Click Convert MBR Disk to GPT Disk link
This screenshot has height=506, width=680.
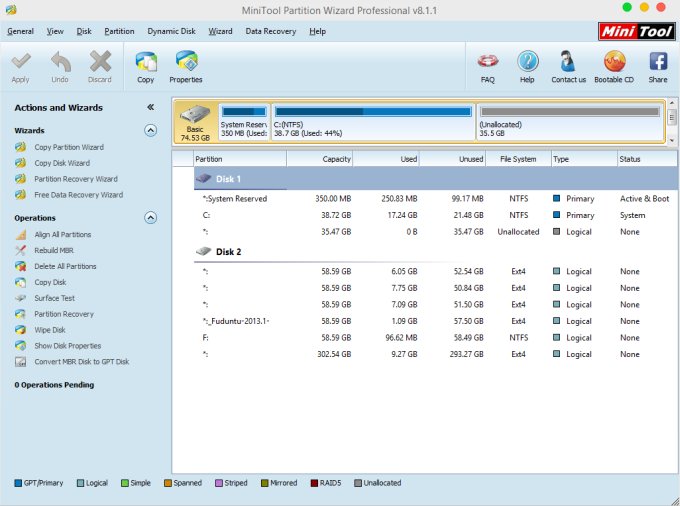82,362
